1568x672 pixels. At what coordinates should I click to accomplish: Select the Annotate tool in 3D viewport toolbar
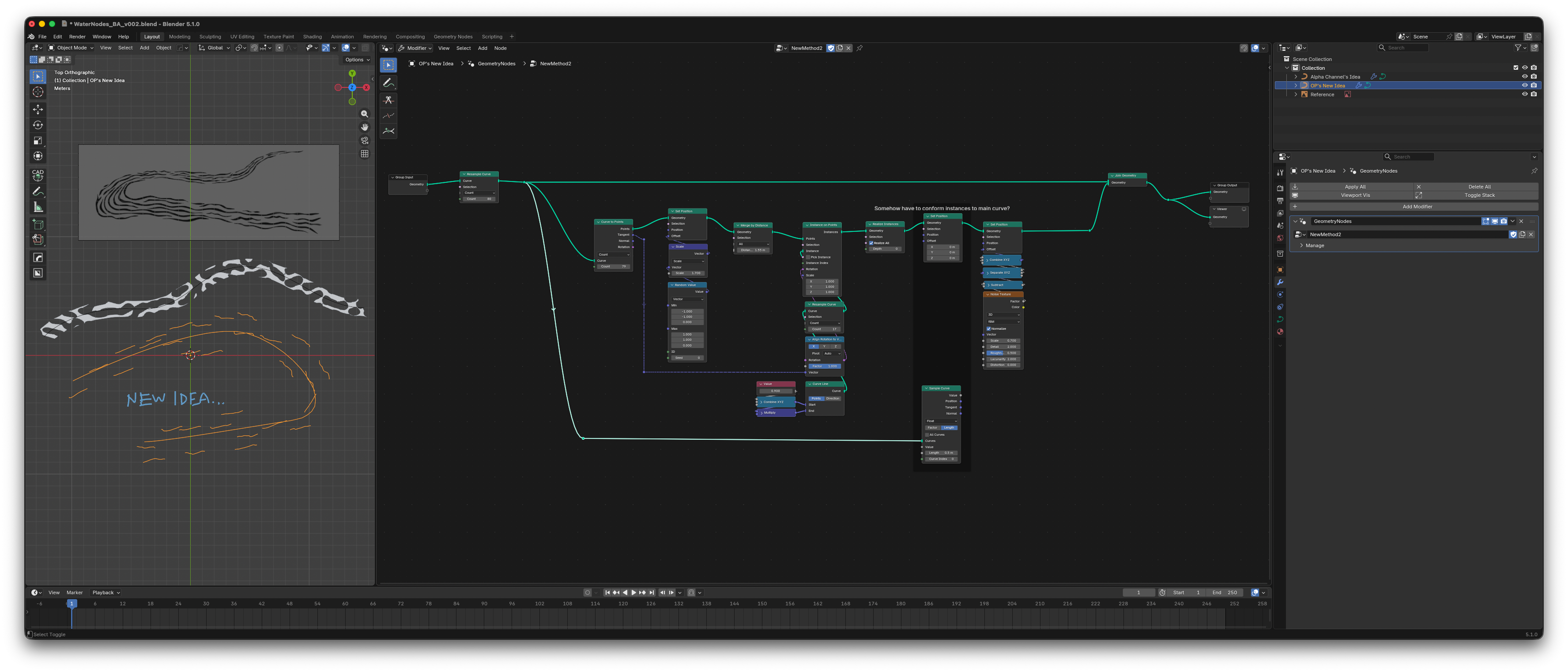click(x=38, y=192)
